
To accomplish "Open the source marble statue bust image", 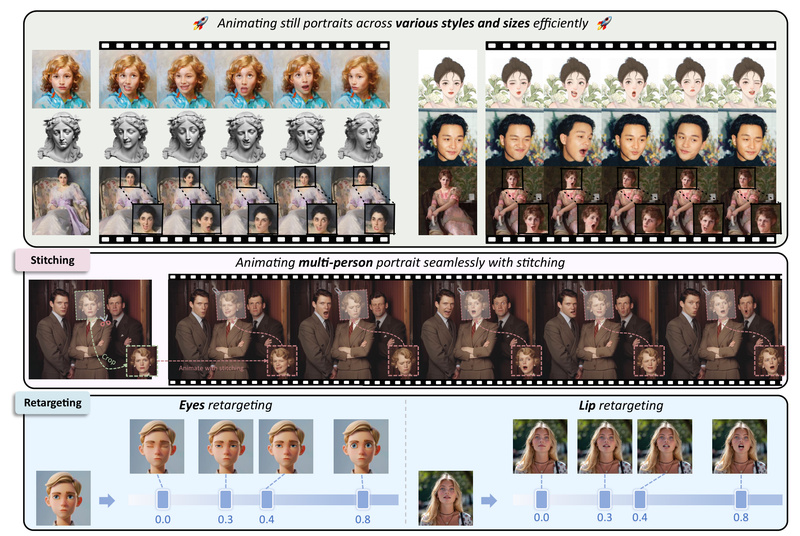I will pos(61,137).
